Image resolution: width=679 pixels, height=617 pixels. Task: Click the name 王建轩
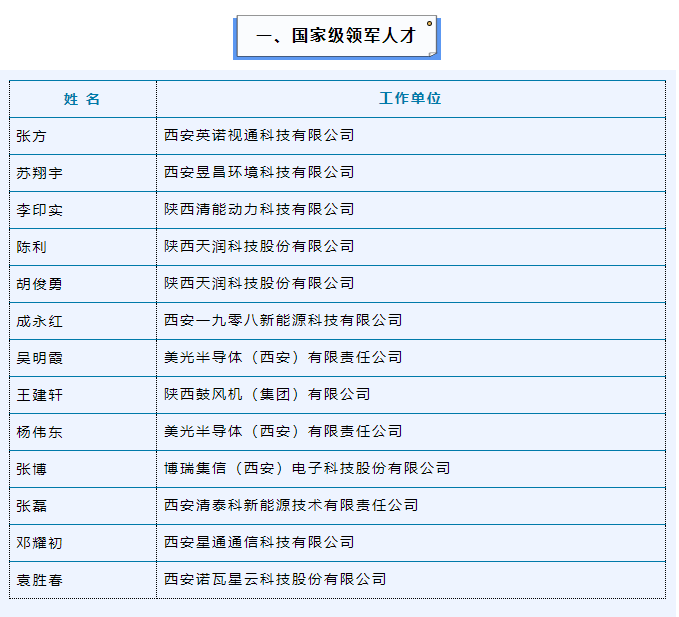[x=39, y=395]
